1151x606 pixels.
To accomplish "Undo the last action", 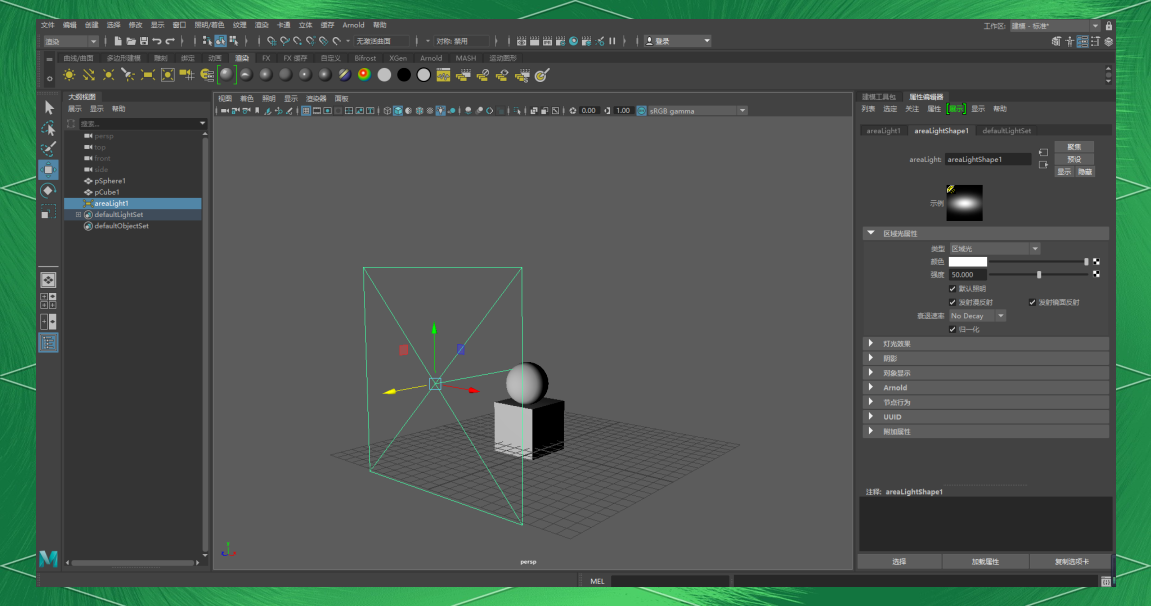I will 157,41.
